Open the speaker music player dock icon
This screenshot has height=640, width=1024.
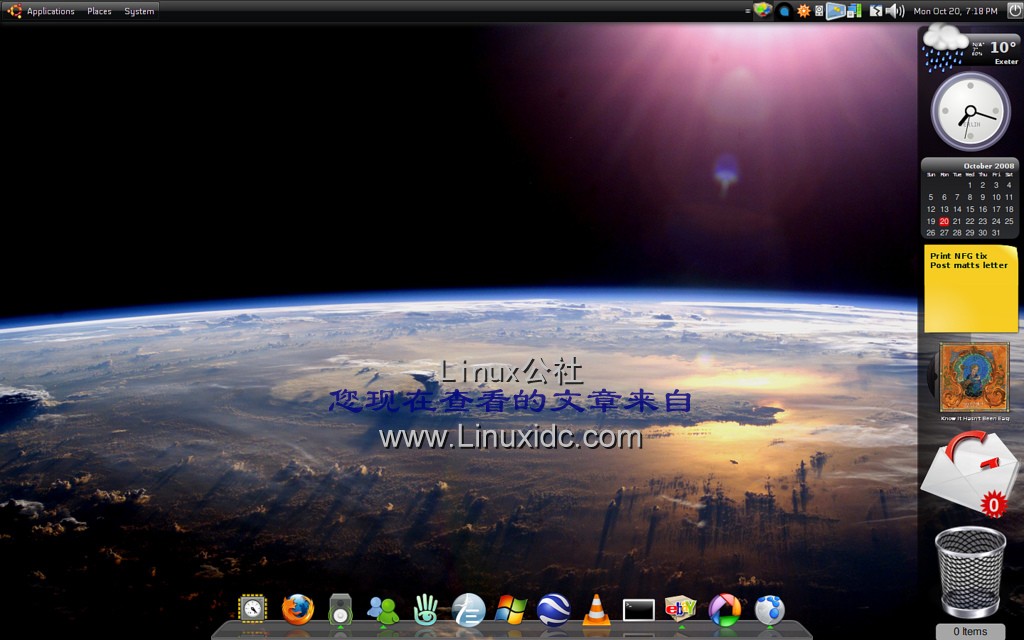pyautogui.click(x=340, y=609)
